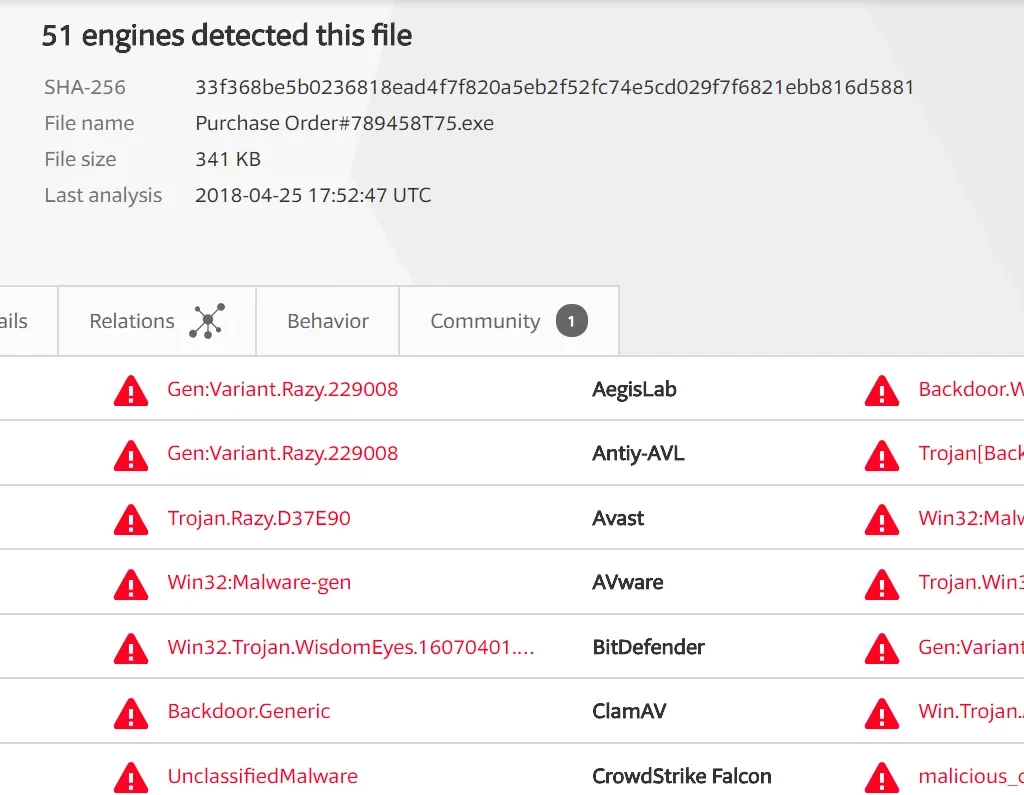The width and height of the screenshot is (1024, 795).
Task: Click the '51 engines detected this file' heading
Action: tap(227, 35)
